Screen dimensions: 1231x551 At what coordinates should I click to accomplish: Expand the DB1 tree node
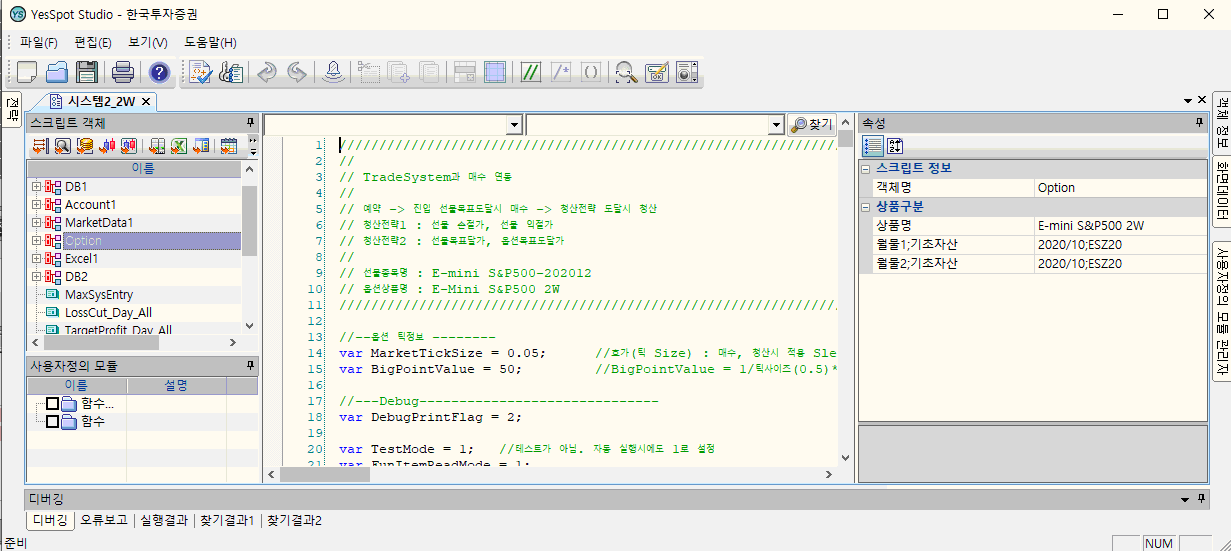(x=36, y=187)
